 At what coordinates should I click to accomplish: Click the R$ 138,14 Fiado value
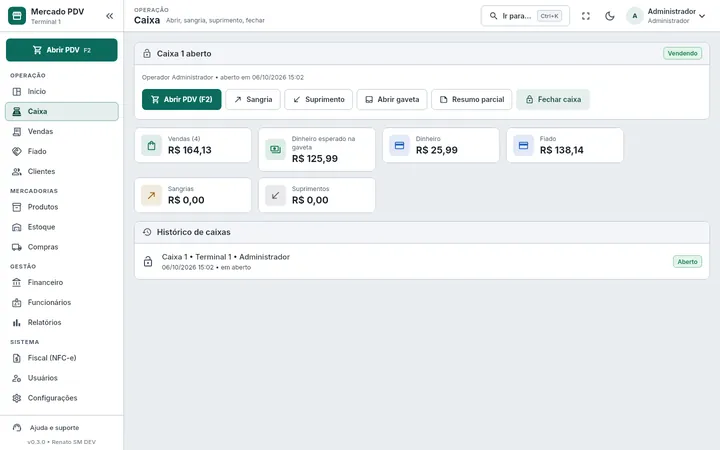[x=562, y=150]
